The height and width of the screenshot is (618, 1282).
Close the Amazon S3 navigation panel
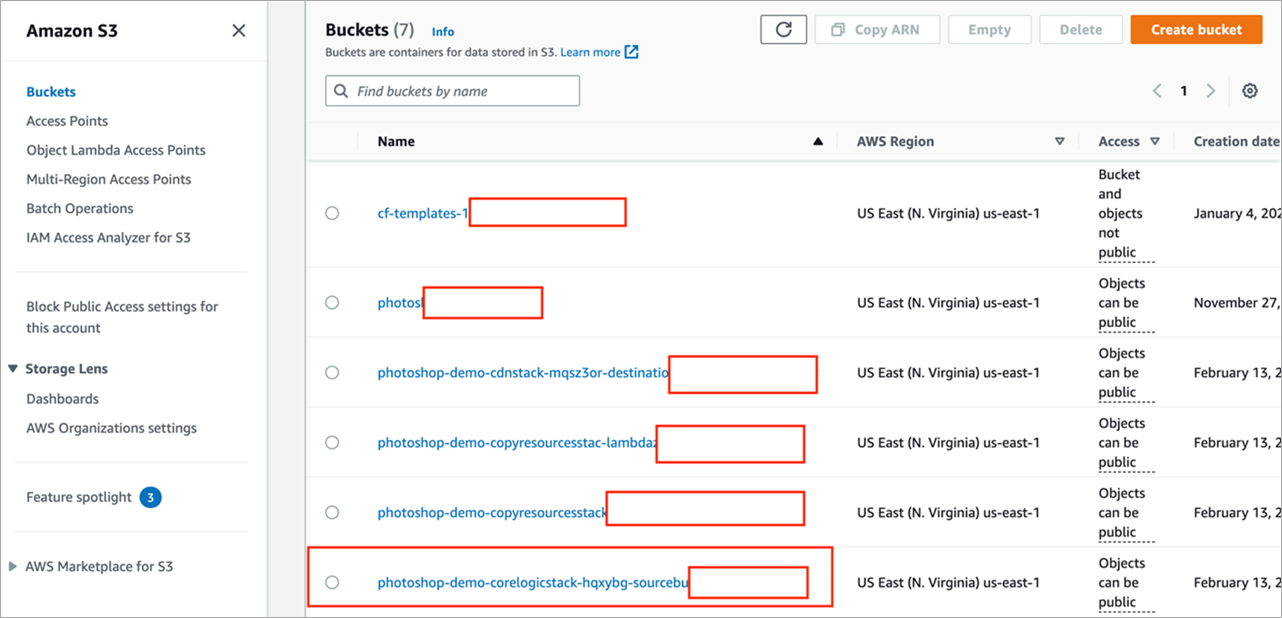238,31
